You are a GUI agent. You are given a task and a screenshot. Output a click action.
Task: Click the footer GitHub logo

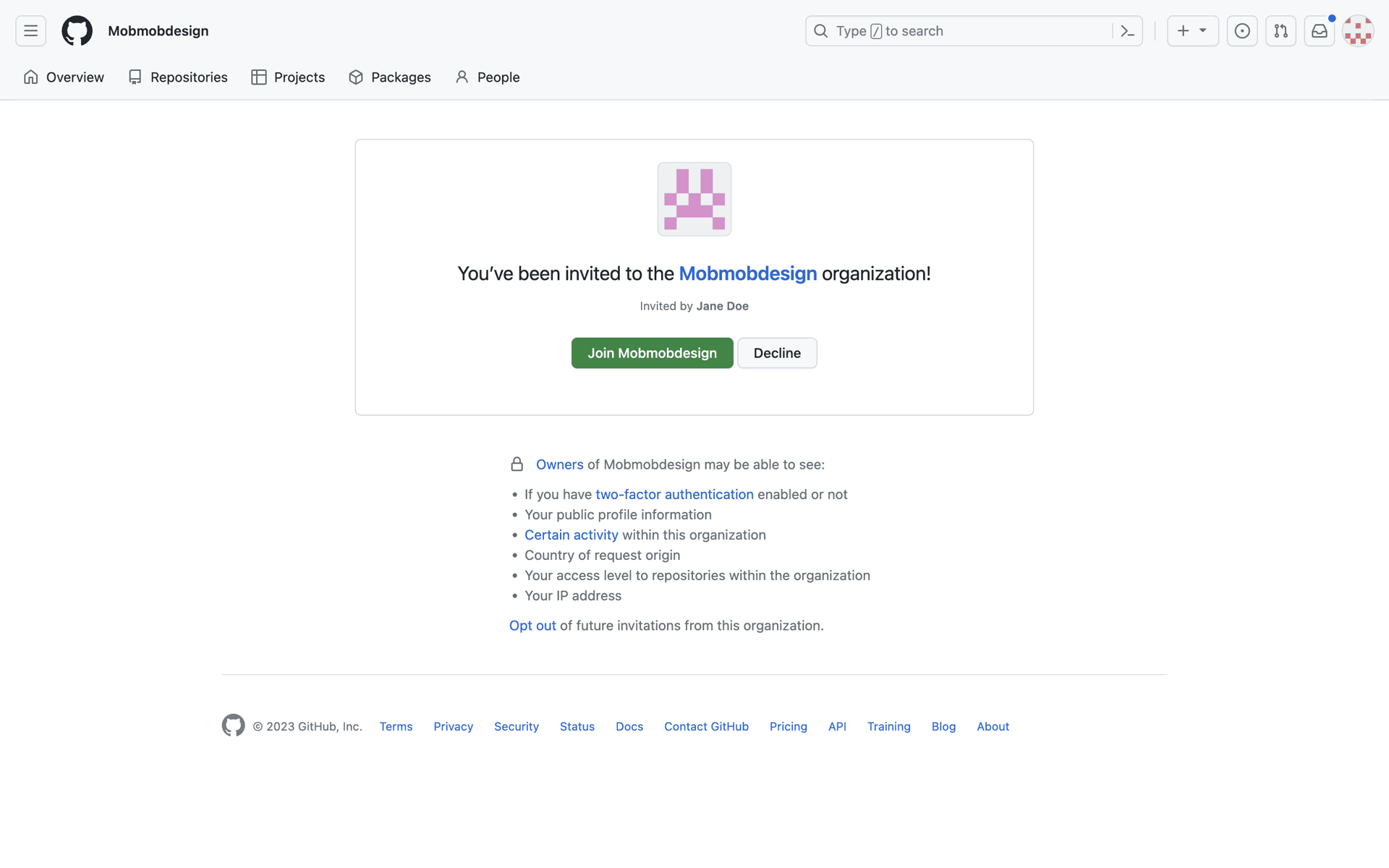point(233,726)
